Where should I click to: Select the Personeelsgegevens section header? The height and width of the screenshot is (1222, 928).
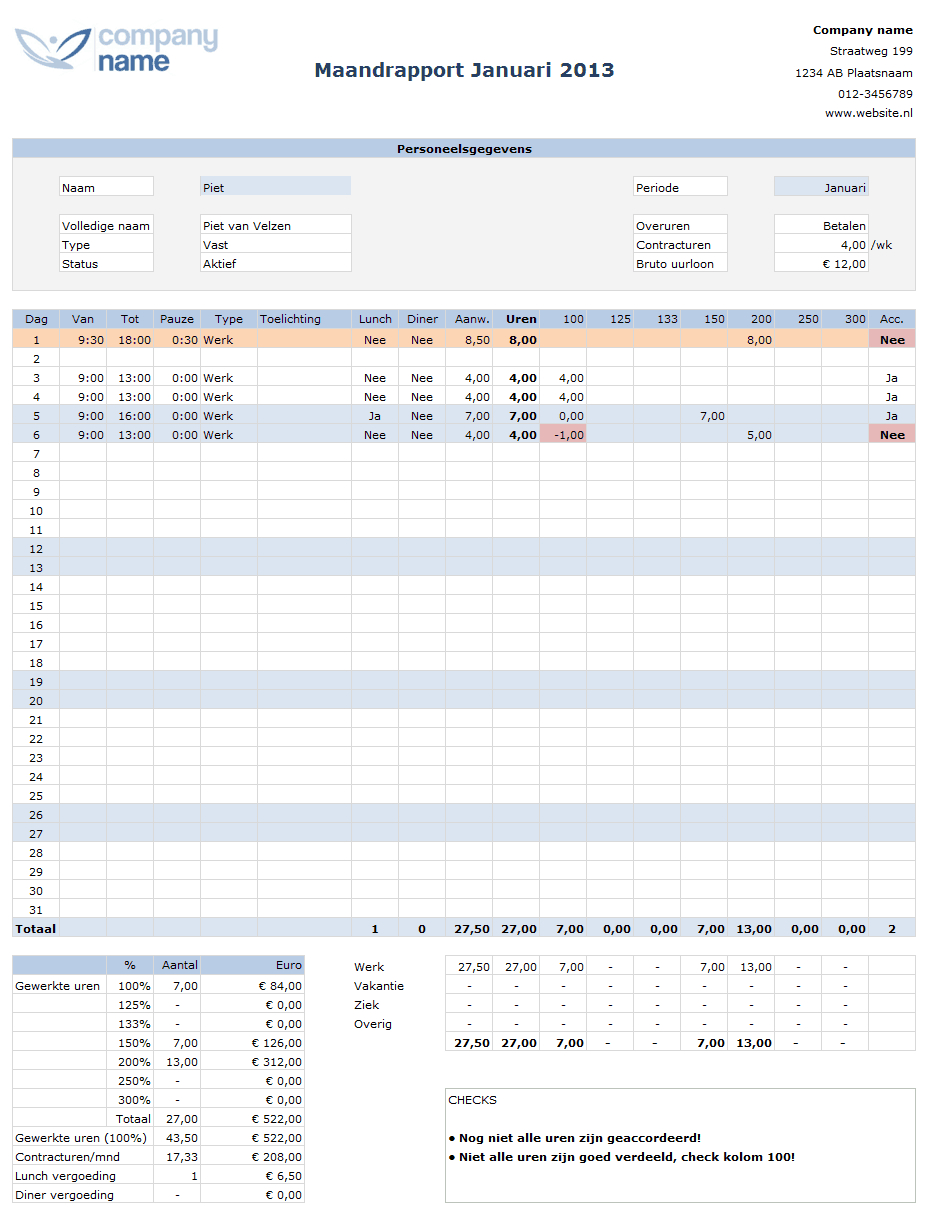tap(464, 149)
